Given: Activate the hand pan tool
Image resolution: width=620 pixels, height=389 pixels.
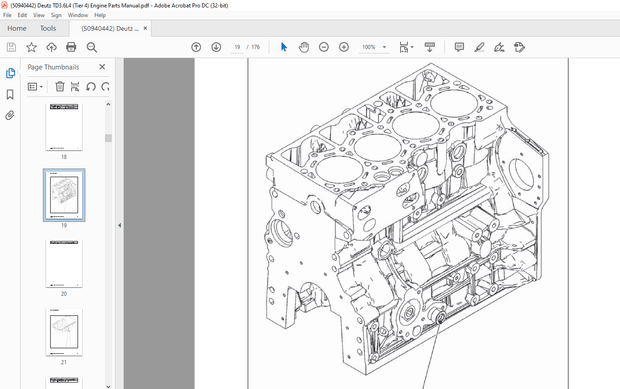Looking at the screenshot, I should 304,47.
